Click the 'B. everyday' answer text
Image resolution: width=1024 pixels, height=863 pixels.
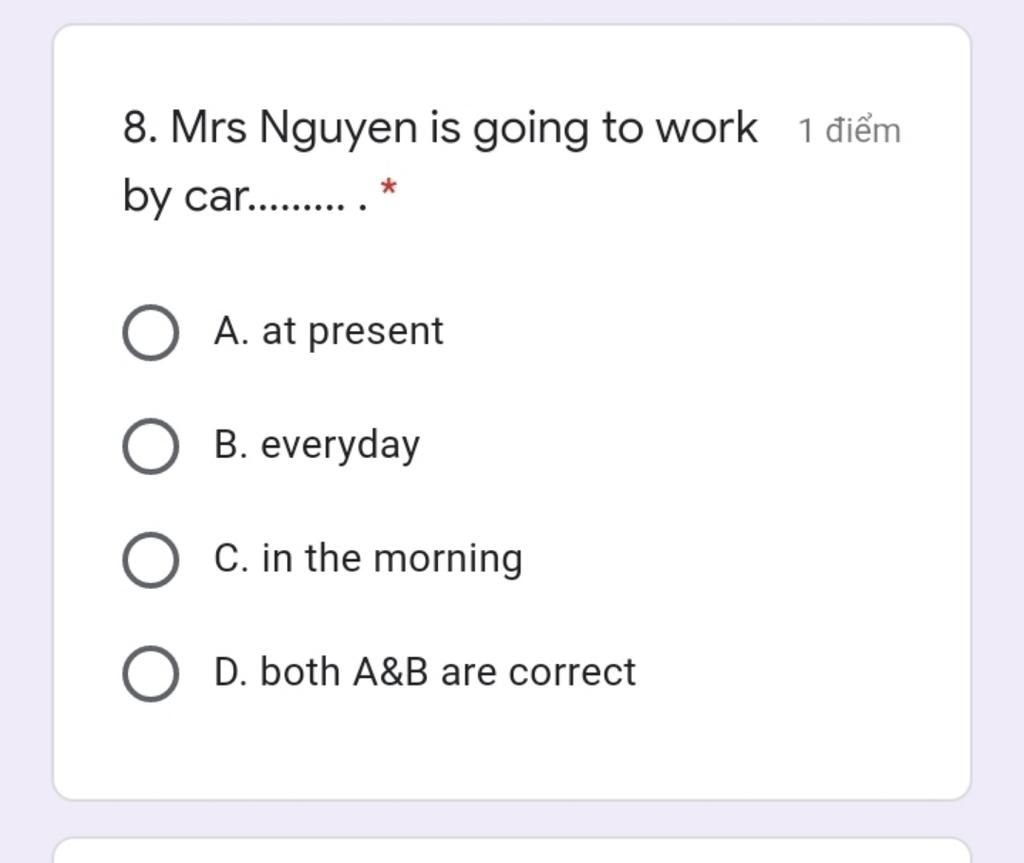(317, 445)
